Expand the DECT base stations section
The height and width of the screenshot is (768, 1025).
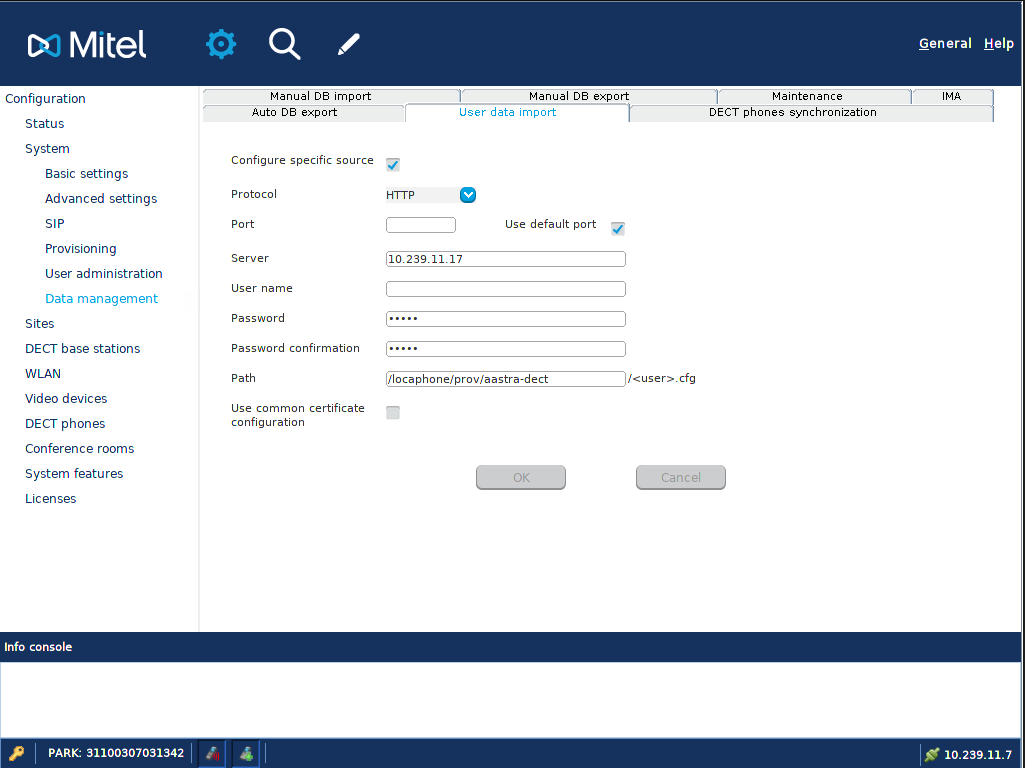[82, 349]
